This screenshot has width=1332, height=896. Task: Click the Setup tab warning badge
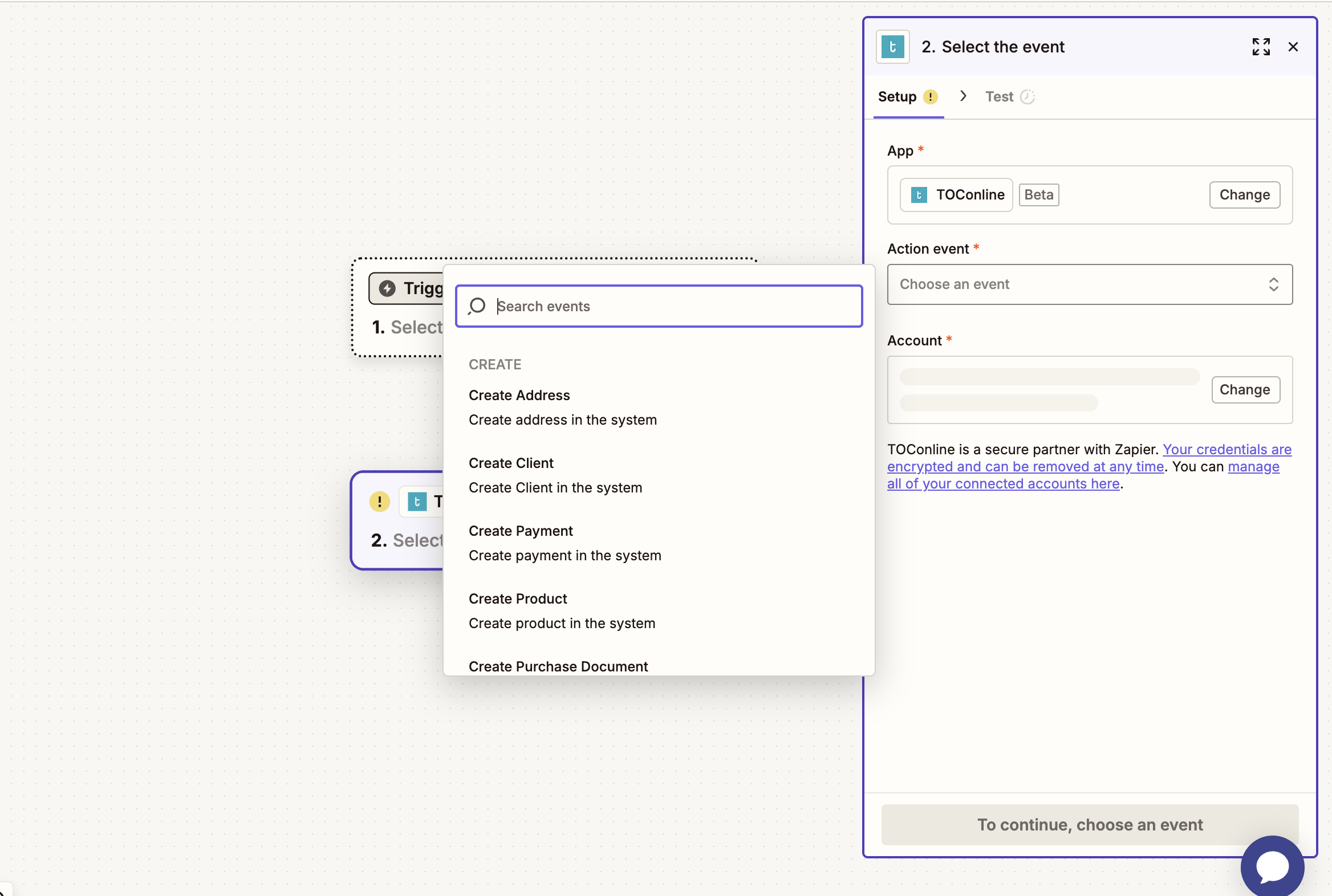[930, 96]
